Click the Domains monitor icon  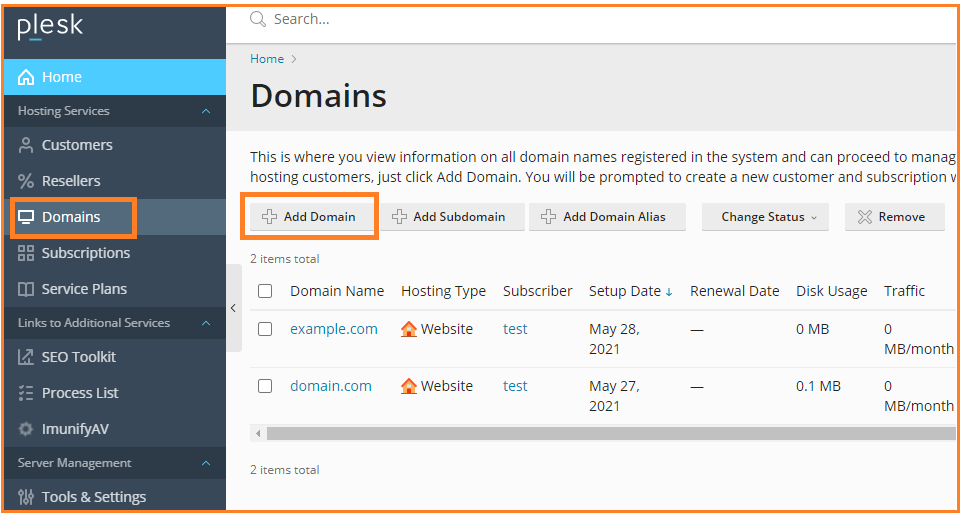(26, 217)
